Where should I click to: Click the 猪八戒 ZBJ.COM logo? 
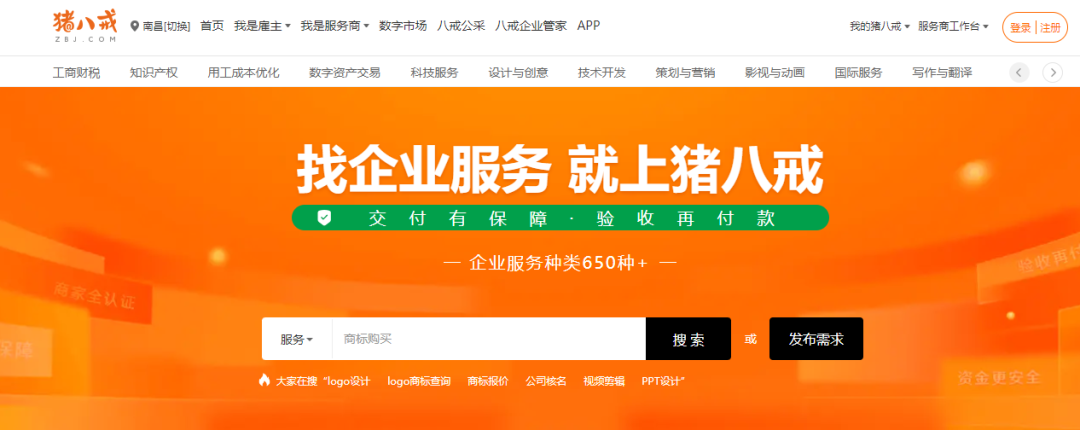(x=85, y=27)
